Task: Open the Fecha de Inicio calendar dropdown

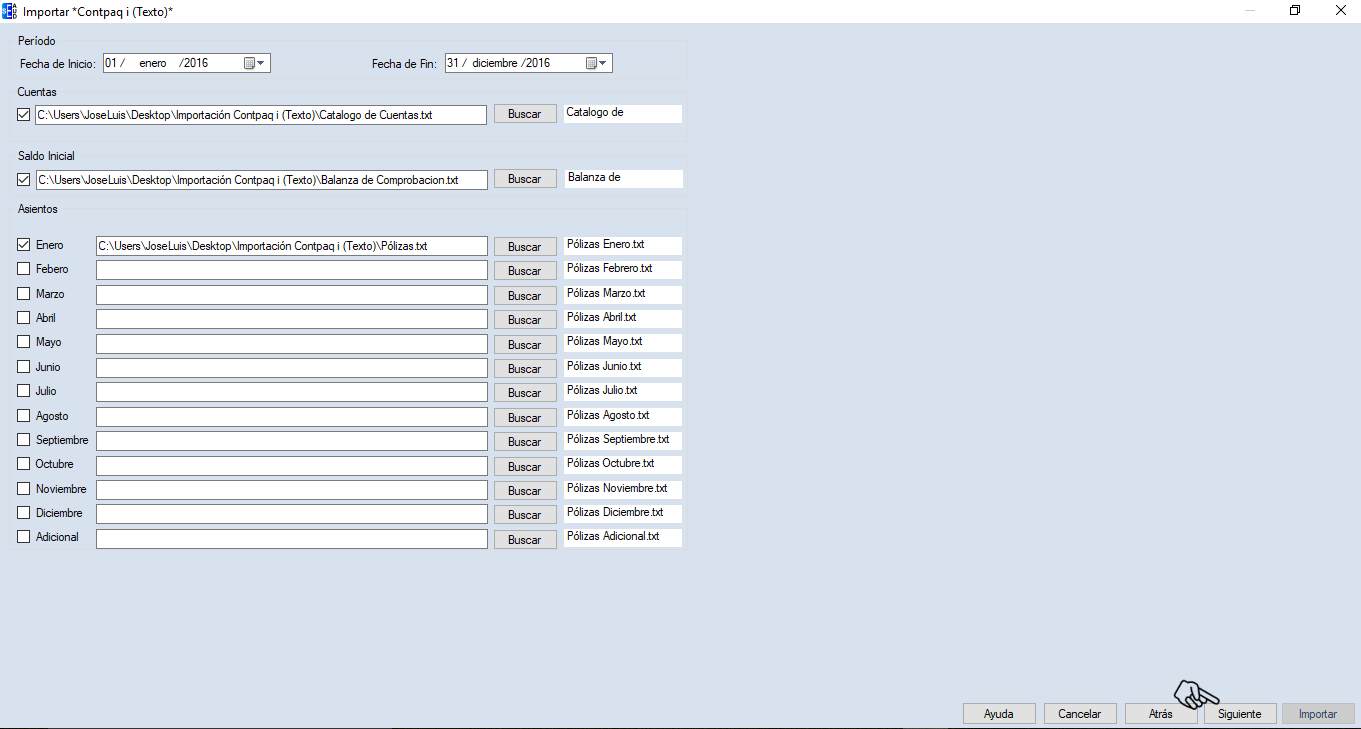Action: coord(255,64)
